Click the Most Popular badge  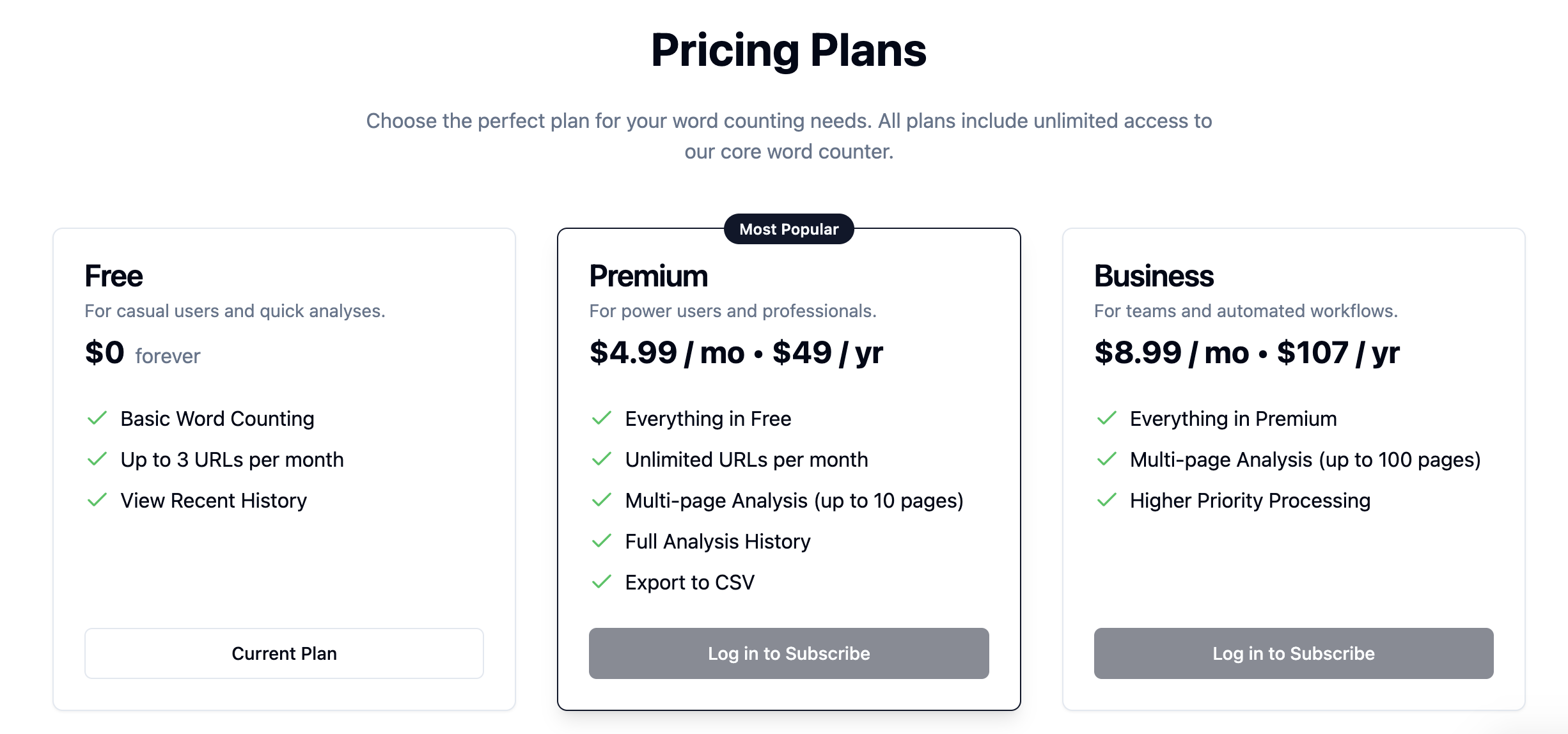click(788, 230)
